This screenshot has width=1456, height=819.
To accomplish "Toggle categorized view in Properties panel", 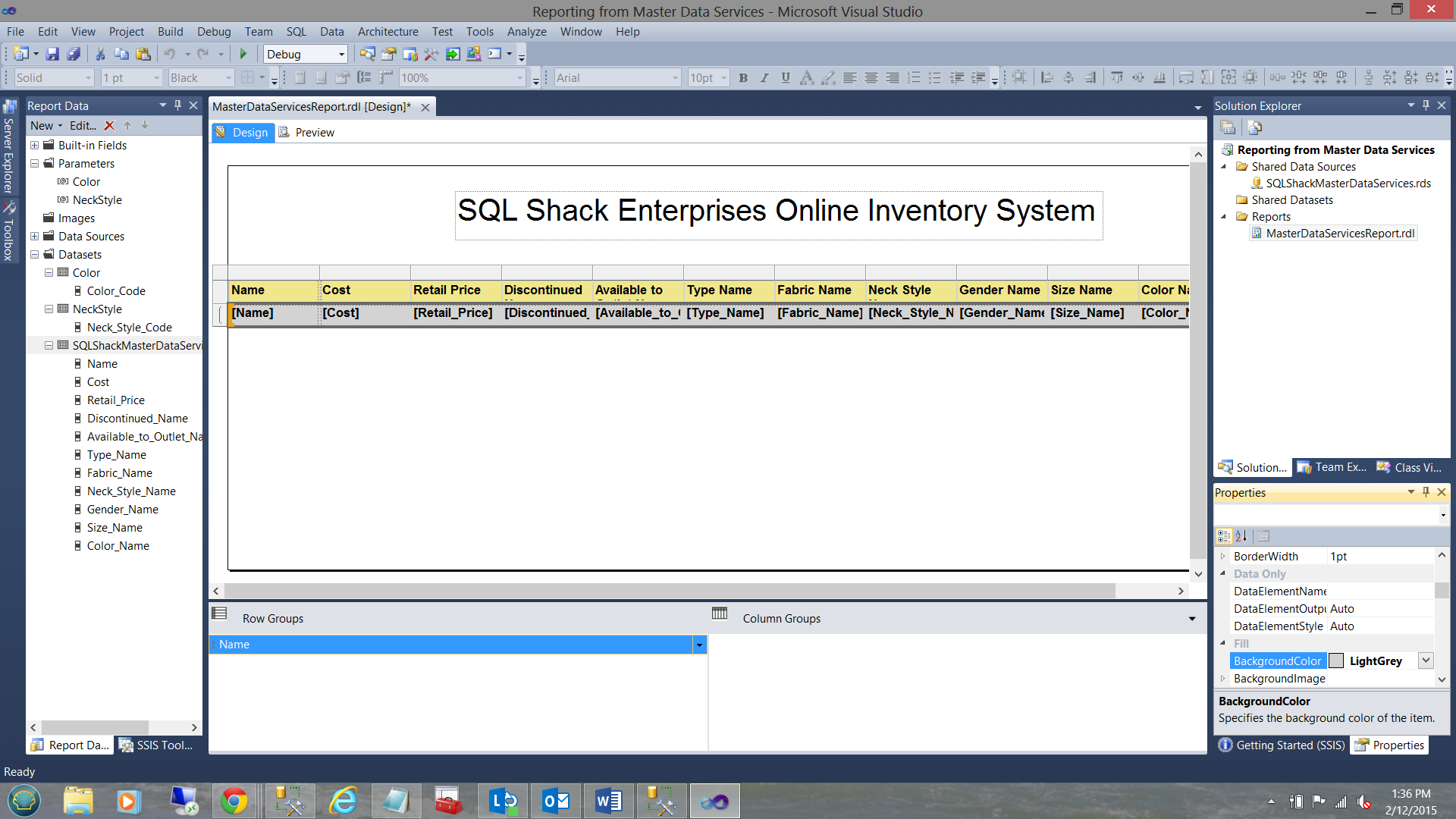I will pos(1224,536).
